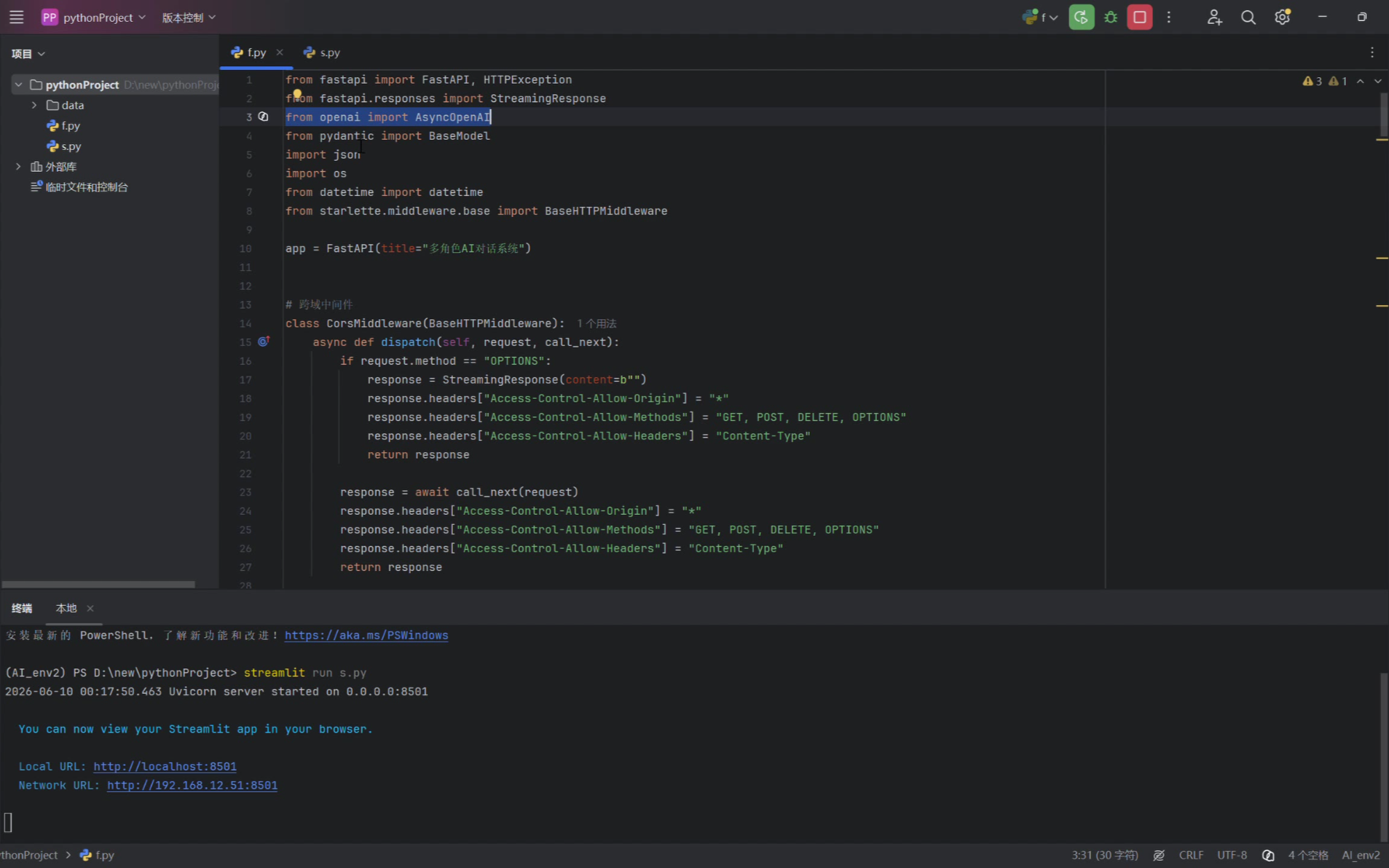The height and width of the screenshot is (868, 1389).
Task: Open the Code With Me add-user icon
Action: pyautogui.click(x=1213, y=17)
